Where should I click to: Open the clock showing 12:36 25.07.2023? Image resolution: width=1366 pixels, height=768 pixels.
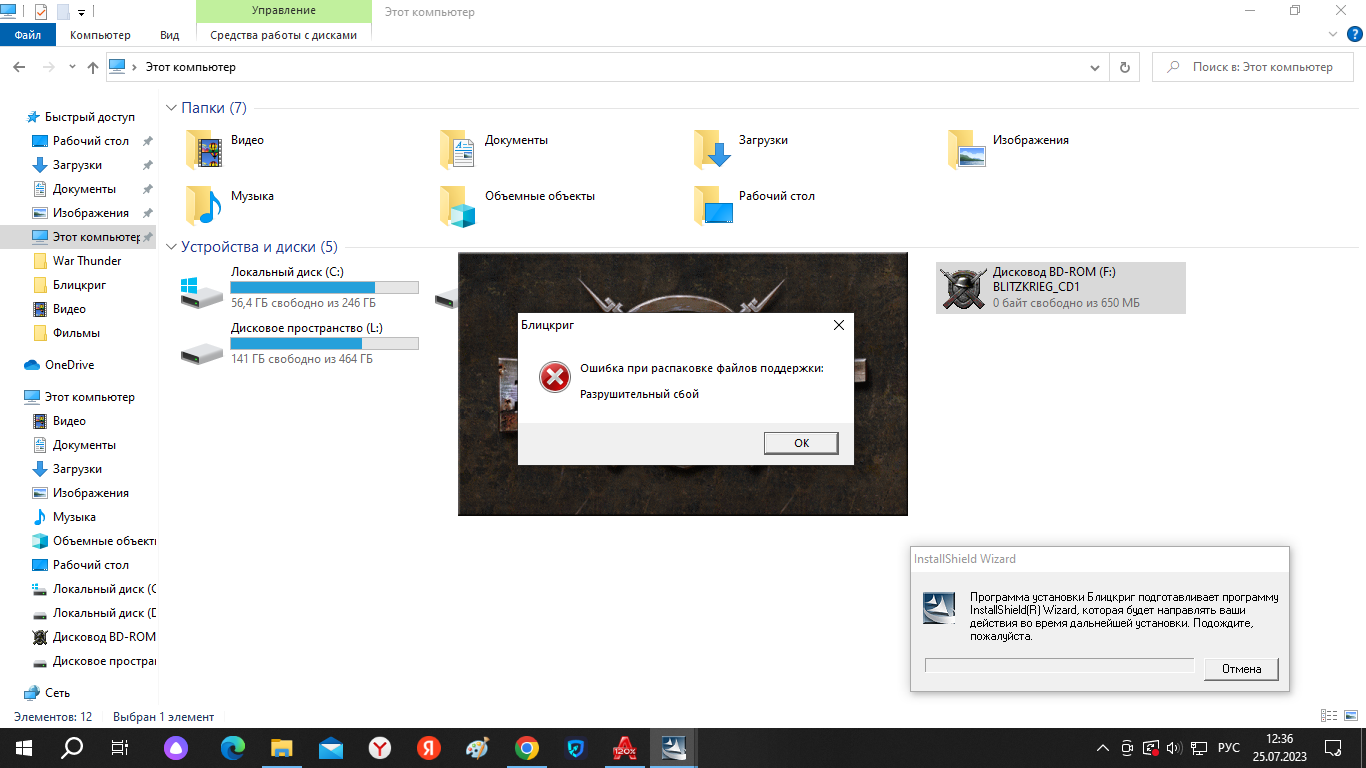[1279, 747]
